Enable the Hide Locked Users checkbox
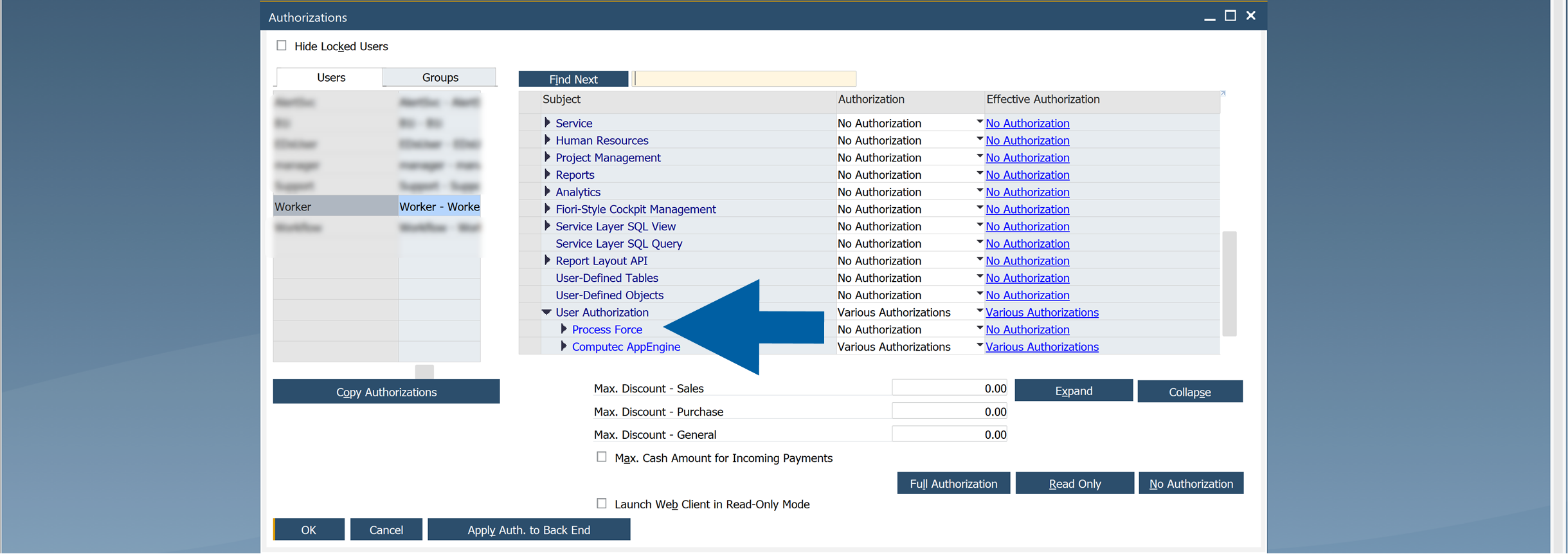This screenshot has width=1568, height=554. [x=282, y=46]
